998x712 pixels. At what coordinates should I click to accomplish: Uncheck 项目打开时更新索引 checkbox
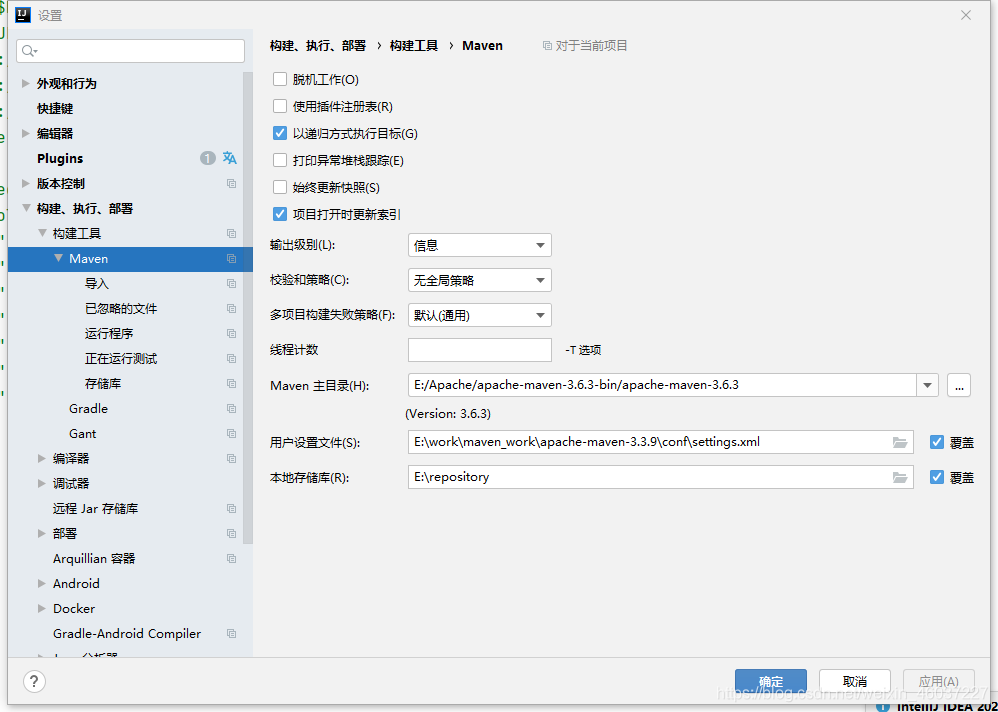click(x=279, y=214)
